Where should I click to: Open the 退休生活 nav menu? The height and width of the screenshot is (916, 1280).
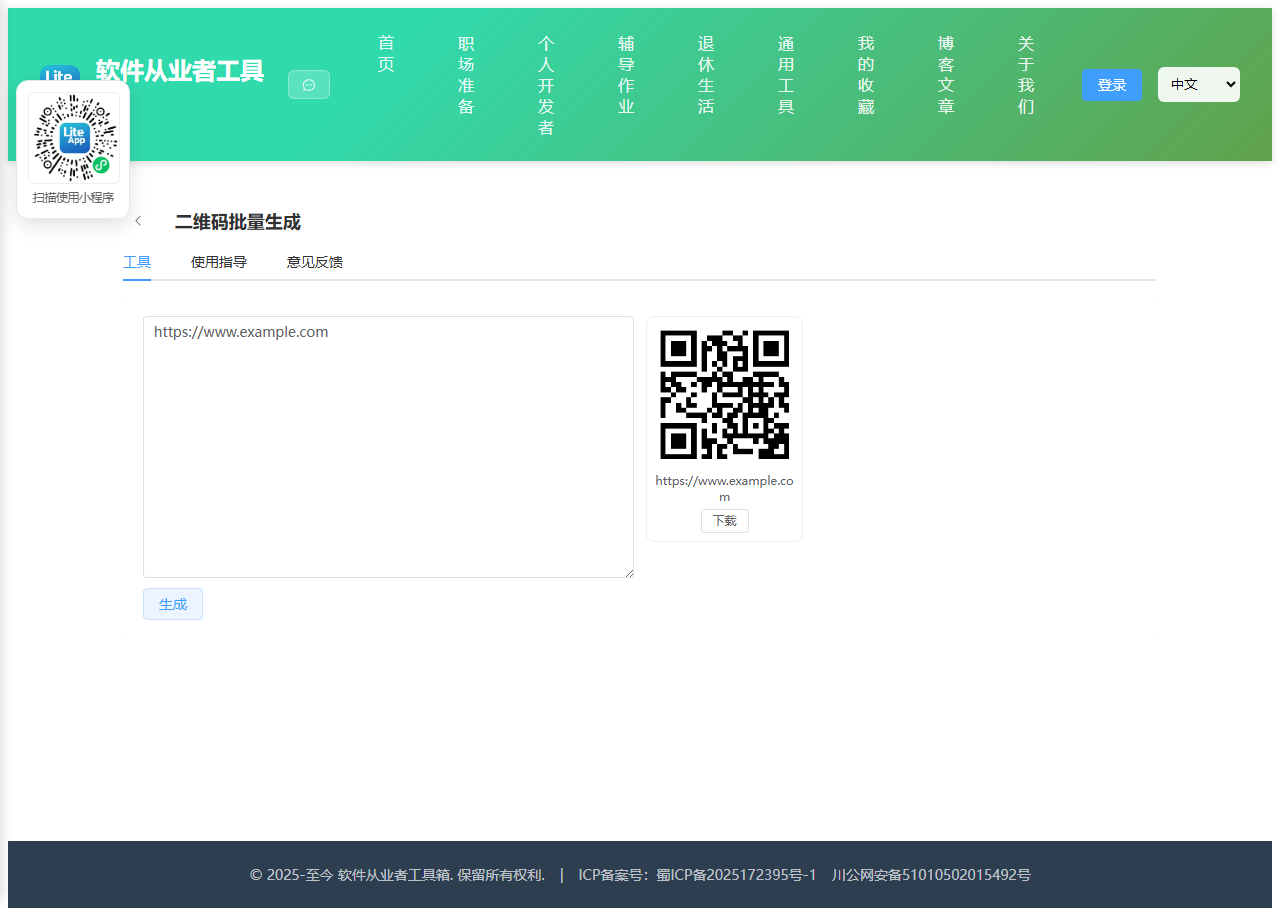[x=706, y=75]
